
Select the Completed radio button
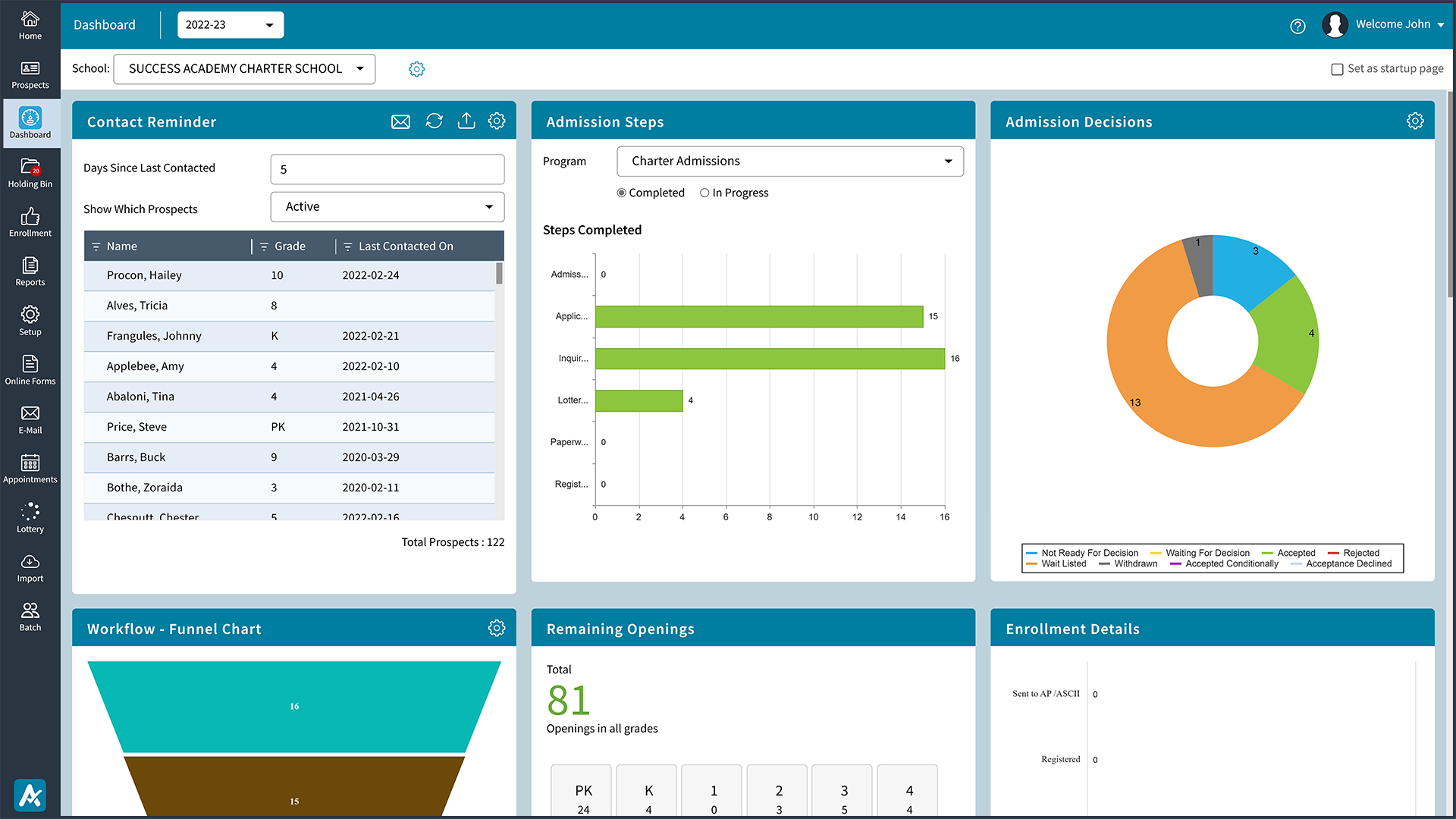tap(621, 193)
